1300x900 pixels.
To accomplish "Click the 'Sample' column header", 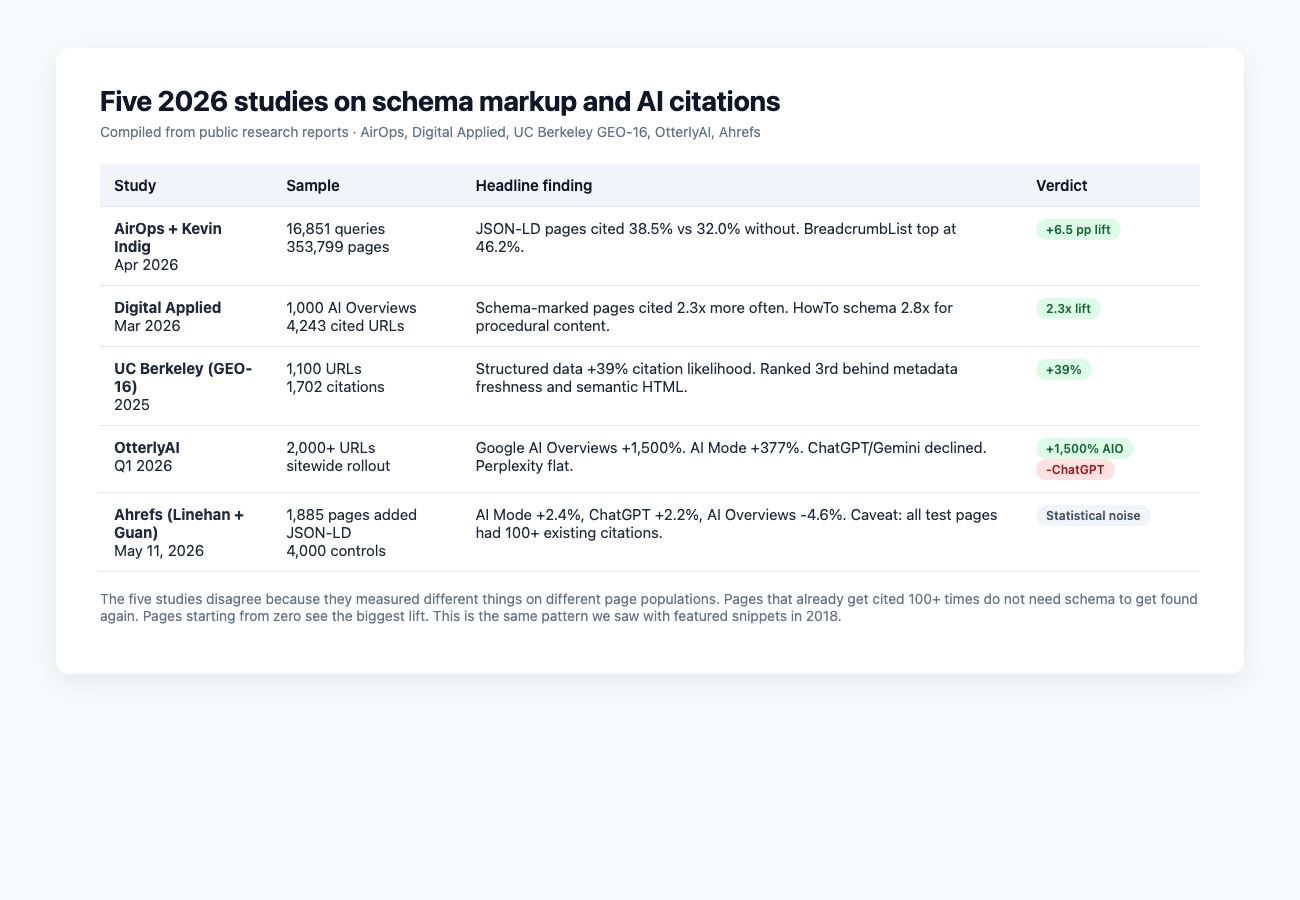I will tap(313, 185).
